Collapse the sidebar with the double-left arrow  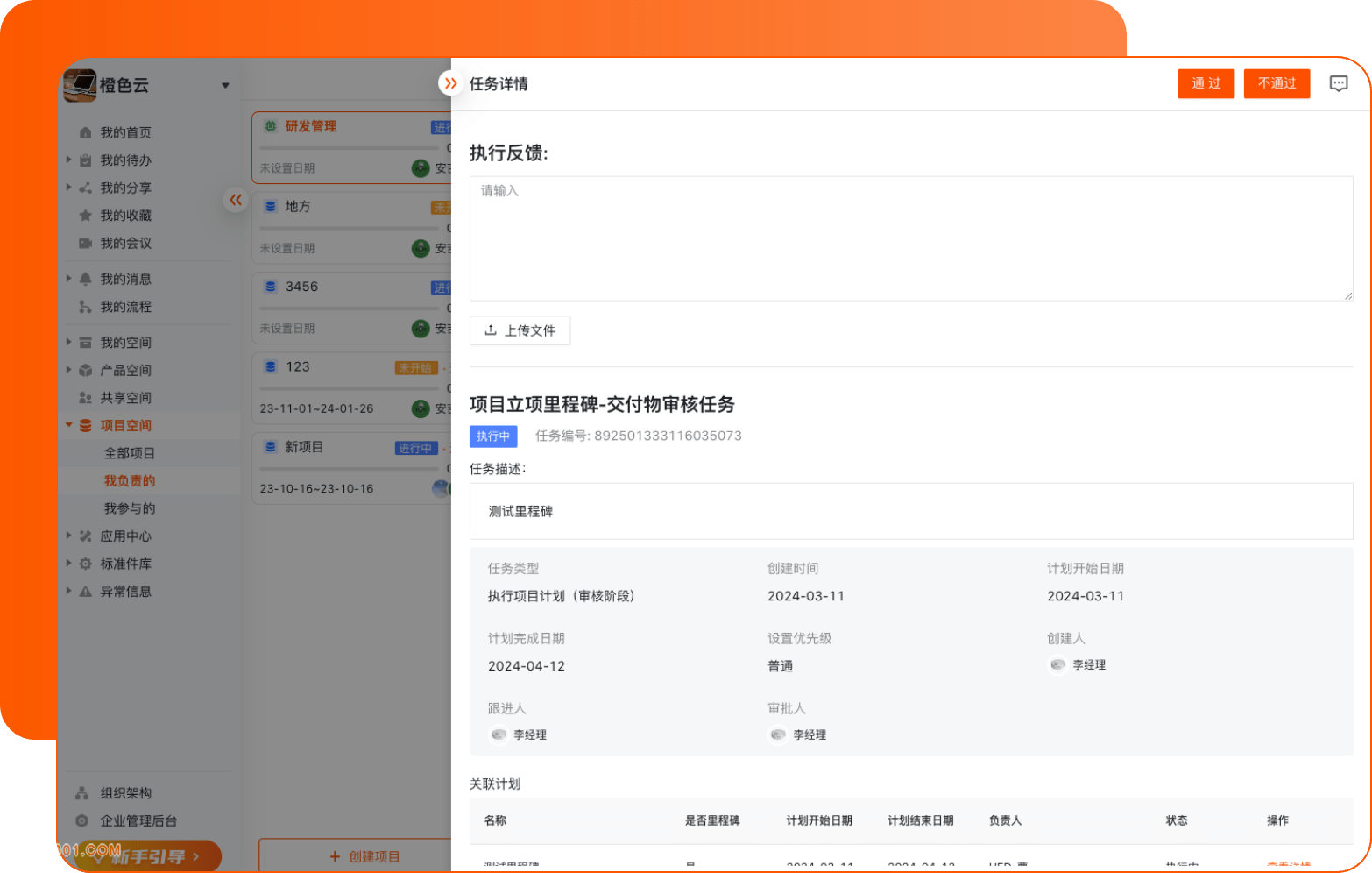[236, 200]
